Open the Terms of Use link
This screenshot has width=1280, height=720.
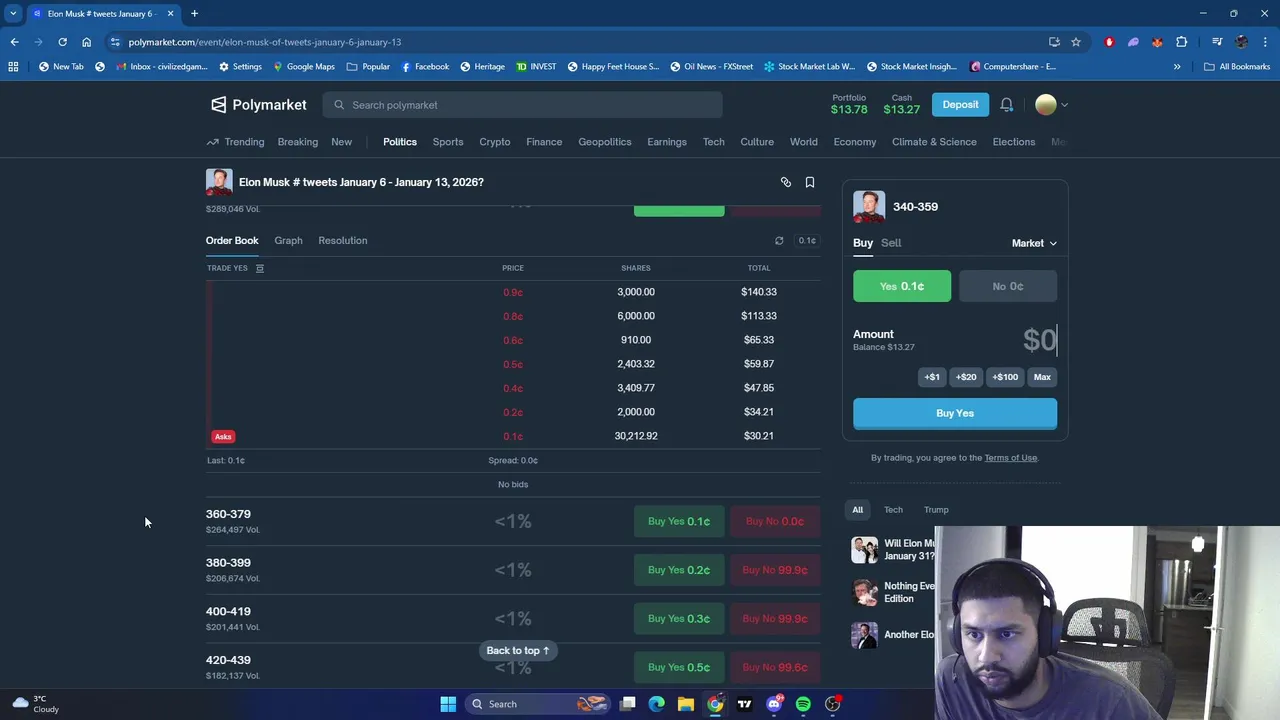[x=1011, y=458]
